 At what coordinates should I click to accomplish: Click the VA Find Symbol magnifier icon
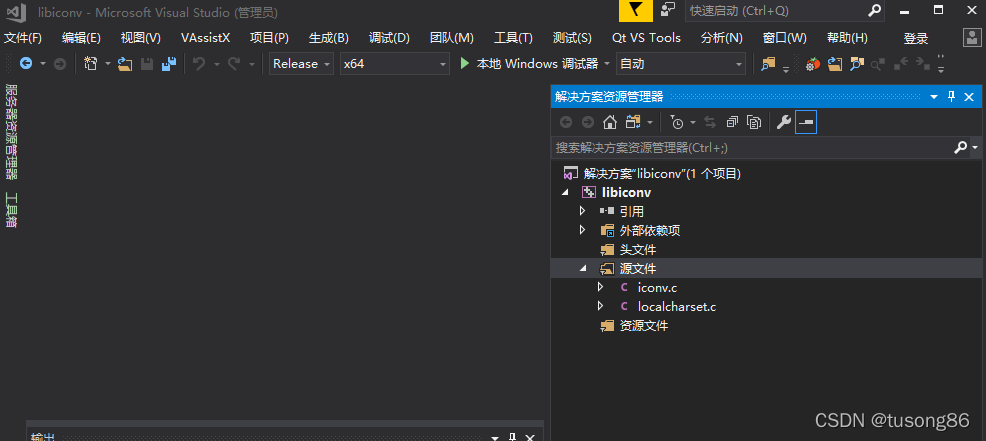click(x=856, y=64)
